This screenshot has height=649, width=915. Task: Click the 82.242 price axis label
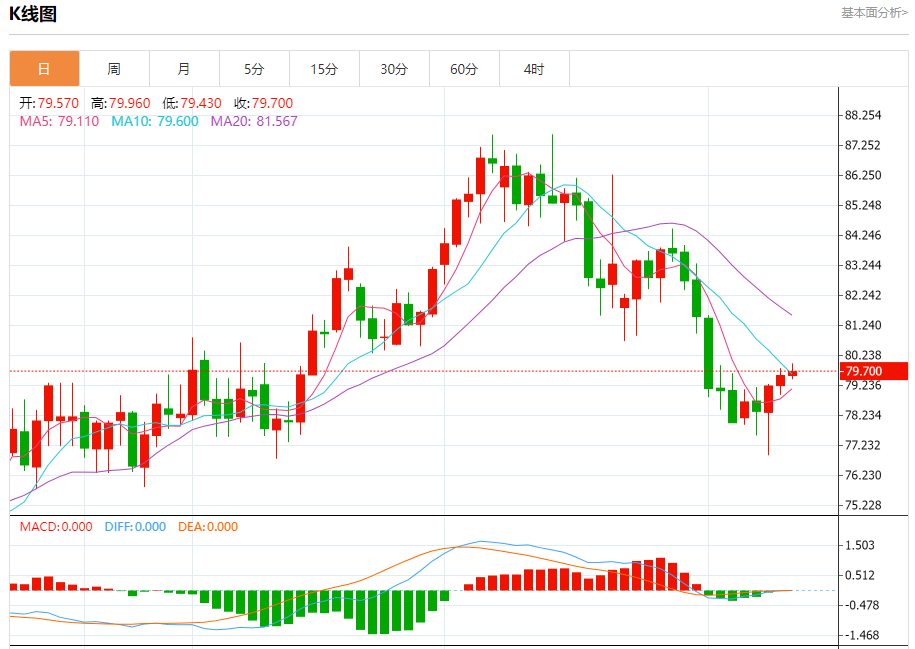[x=863, y=295]
